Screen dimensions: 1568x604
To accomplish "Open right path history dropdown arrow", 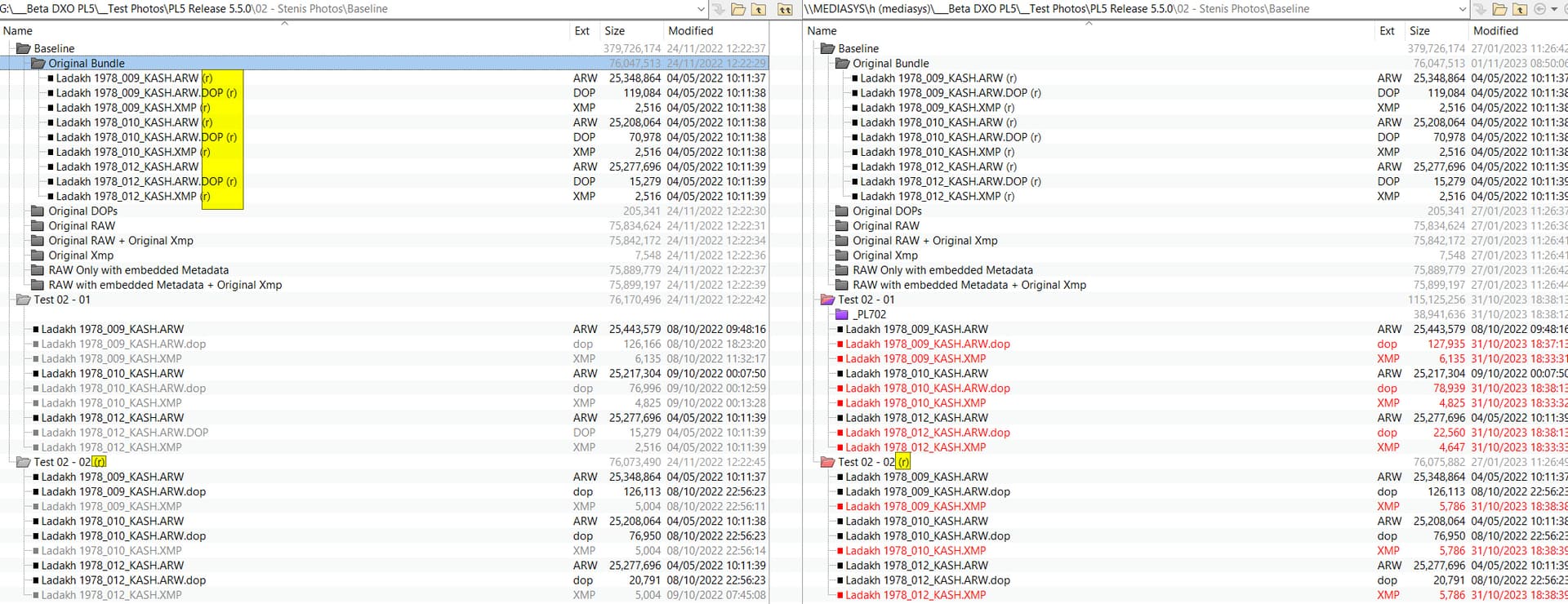I will tap(1462, 9).
